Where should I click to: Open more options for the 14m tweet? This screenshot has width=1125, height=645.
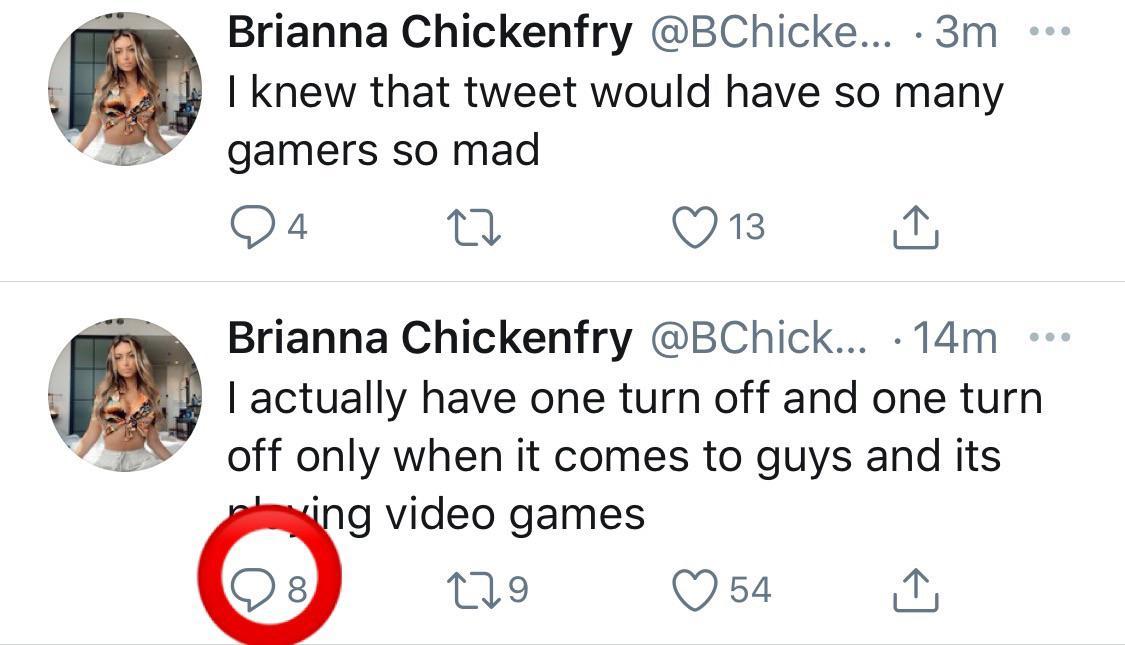click(x=1049, y=339)
